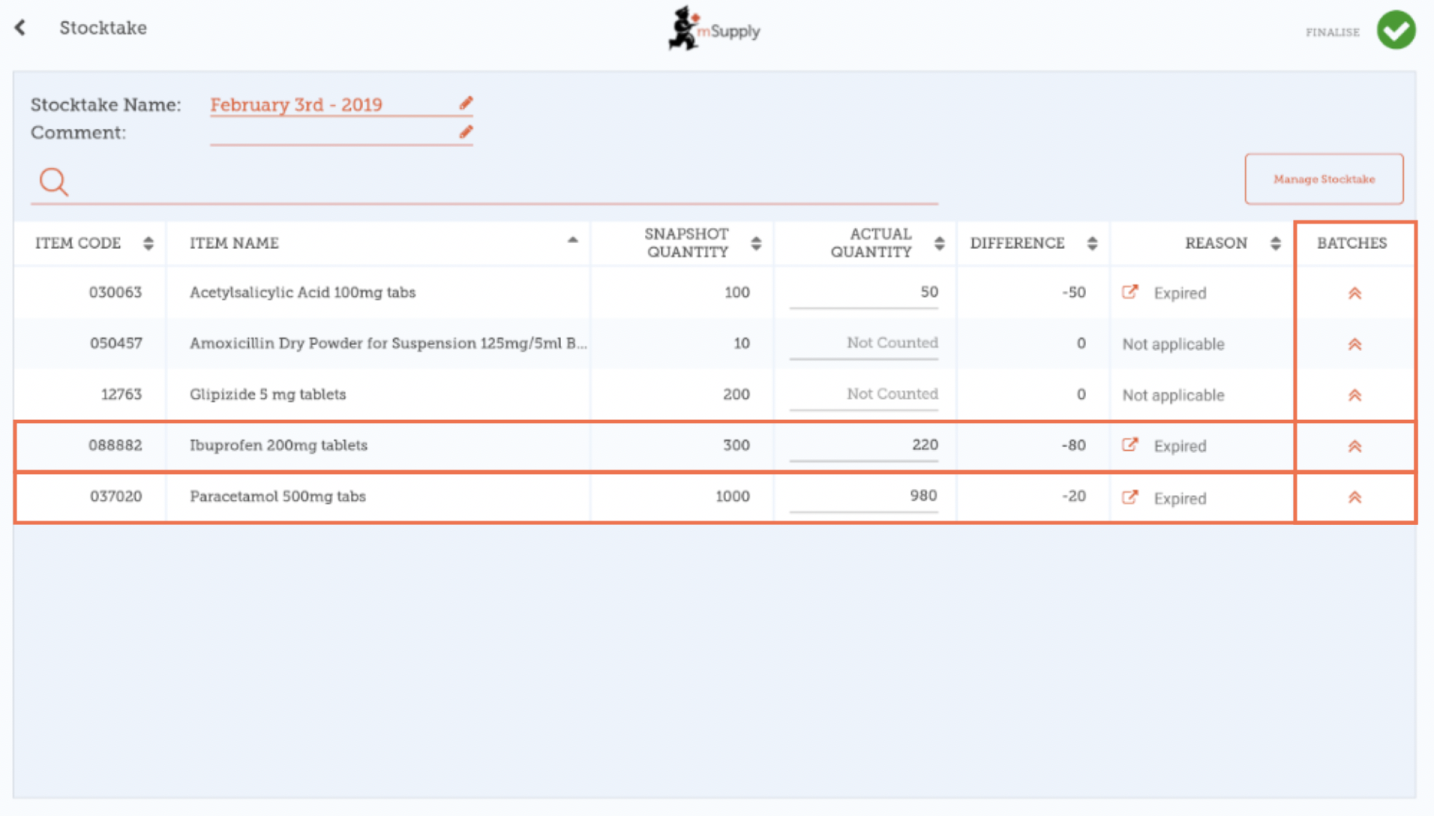Click the green Finalise checkmark icon
Viewport: 1434px width, 816px height.
[x=1396, y=30]
